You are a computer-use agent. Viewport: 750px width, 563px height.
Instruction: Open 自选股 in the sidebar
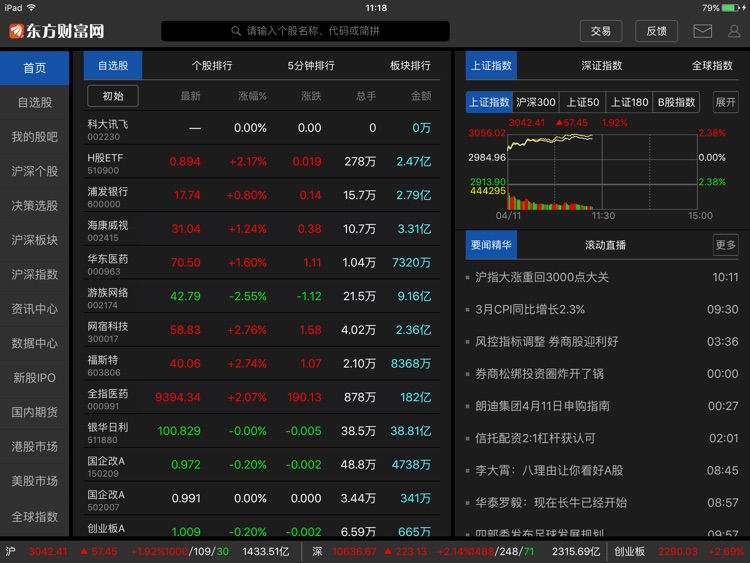pos(34,102)
